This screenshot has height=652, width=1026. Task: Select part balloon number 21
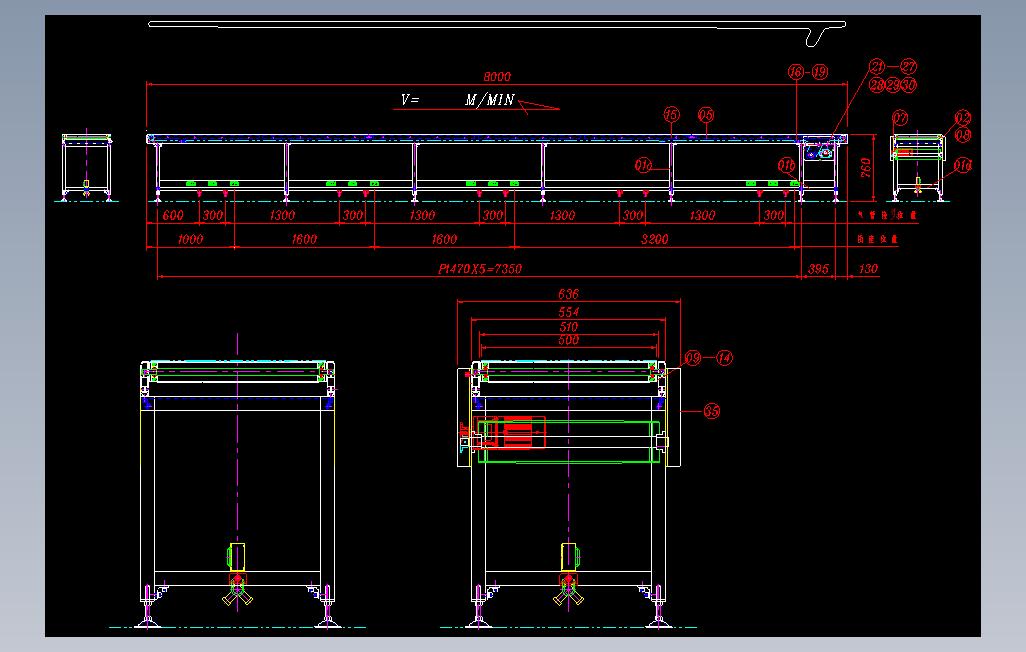[877, 66]
